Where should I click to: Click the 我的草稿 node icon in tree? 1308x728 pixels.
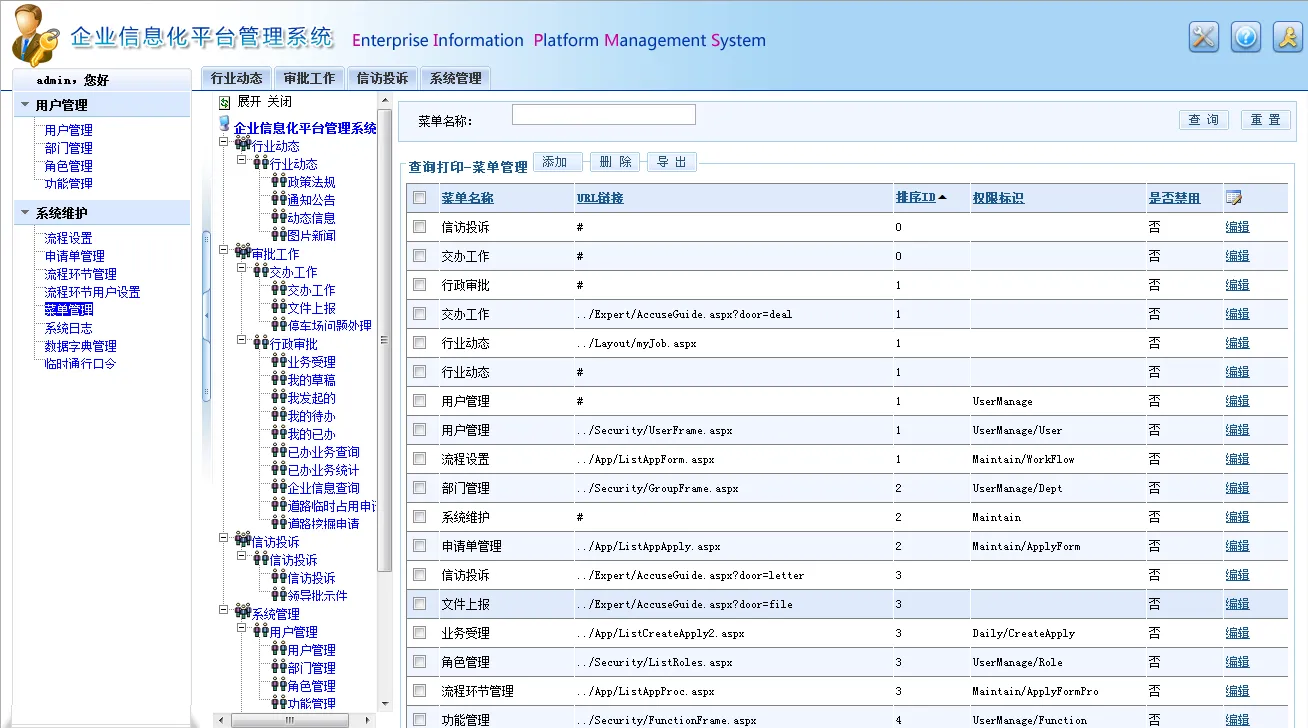click(x=279, y=380)
